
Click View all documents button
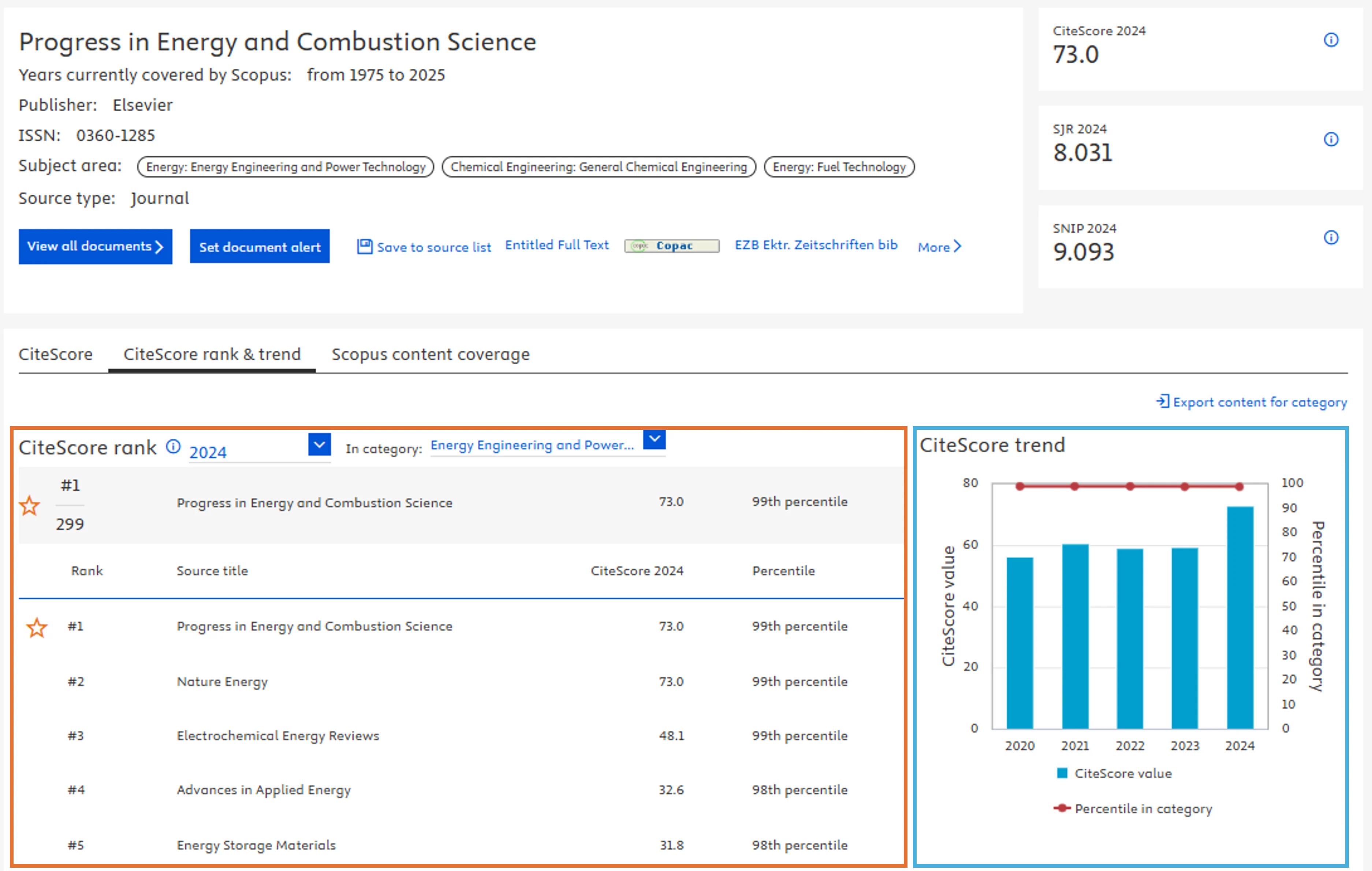(x=95, y=246)
